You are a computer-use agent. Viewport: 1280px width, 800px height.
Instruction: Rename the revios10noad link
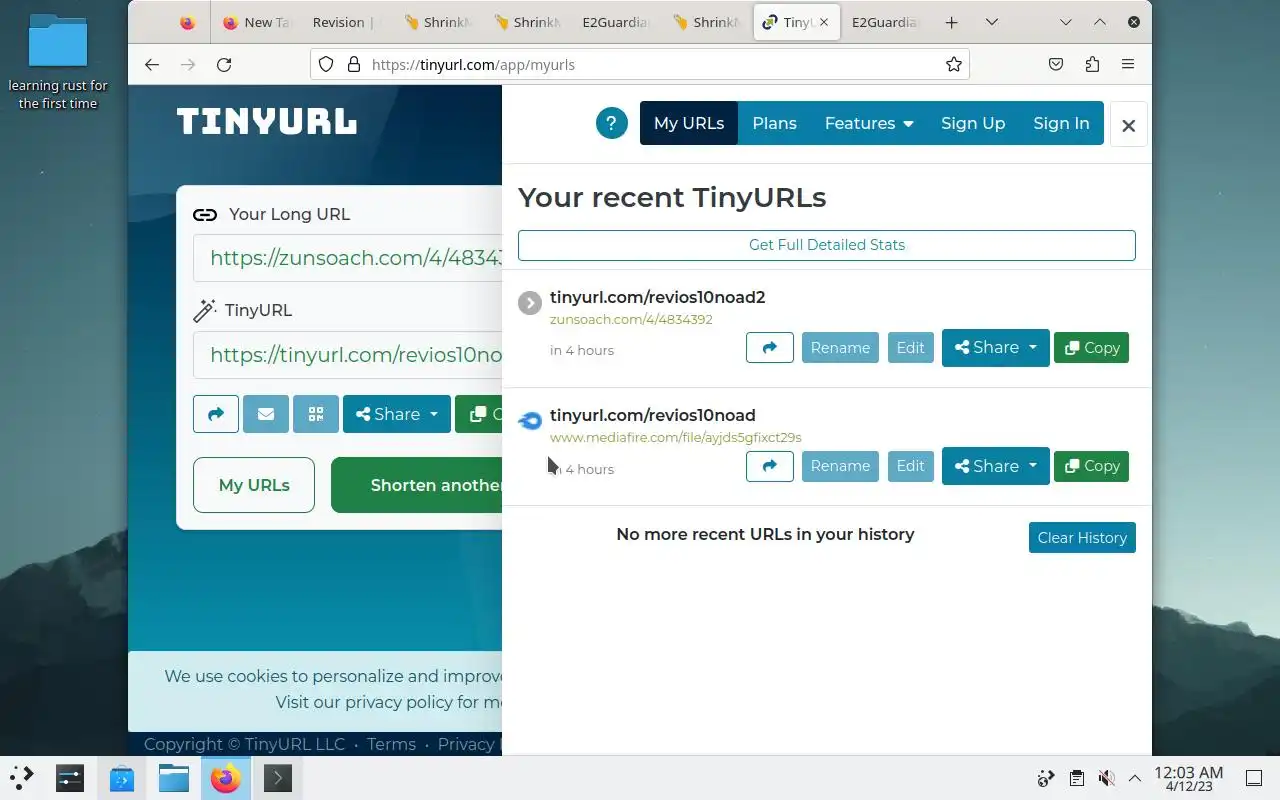point(840,466)
